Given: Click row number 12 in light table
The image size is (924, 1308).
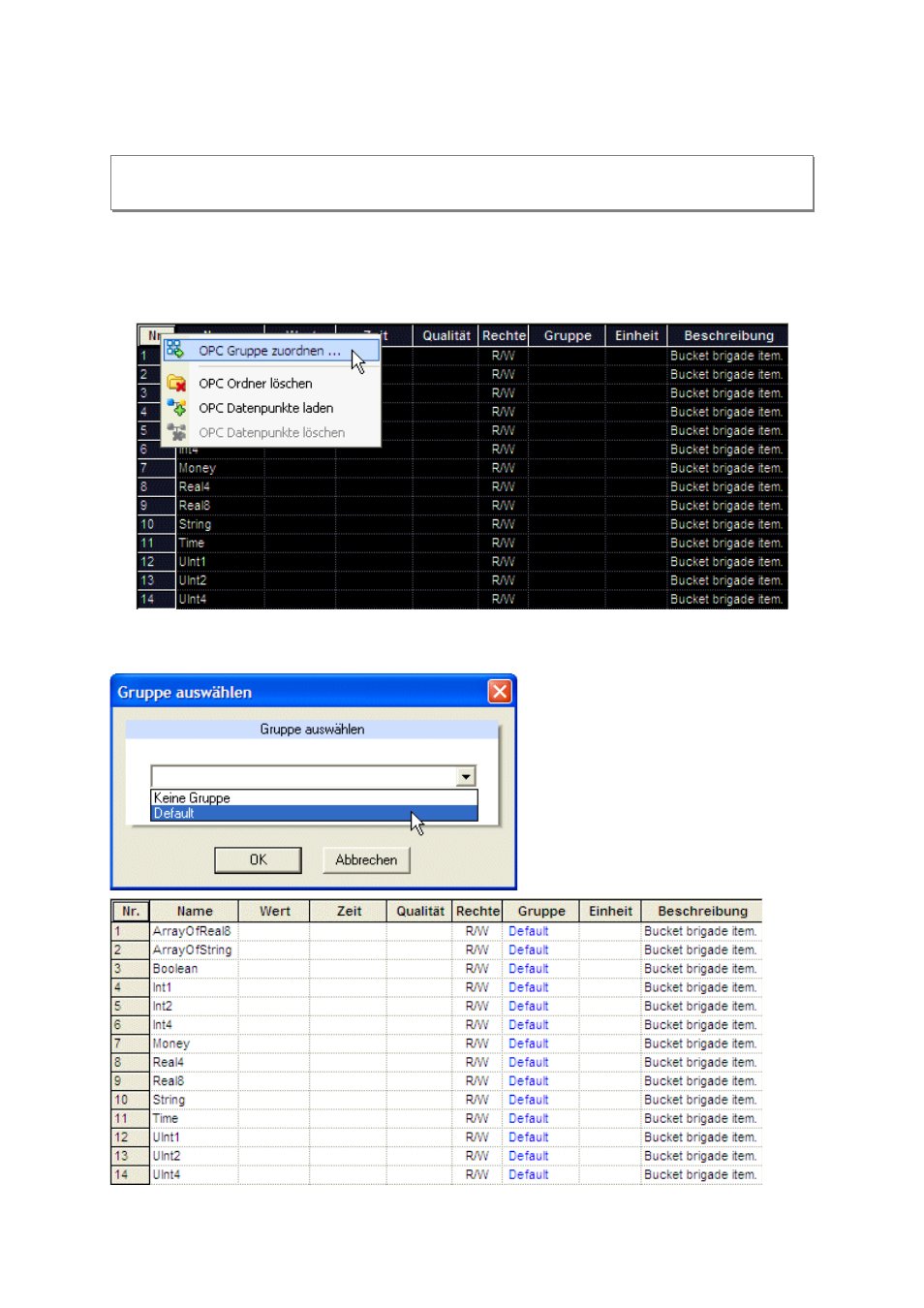Looking at the screenshot, I should coord(130,1137).
